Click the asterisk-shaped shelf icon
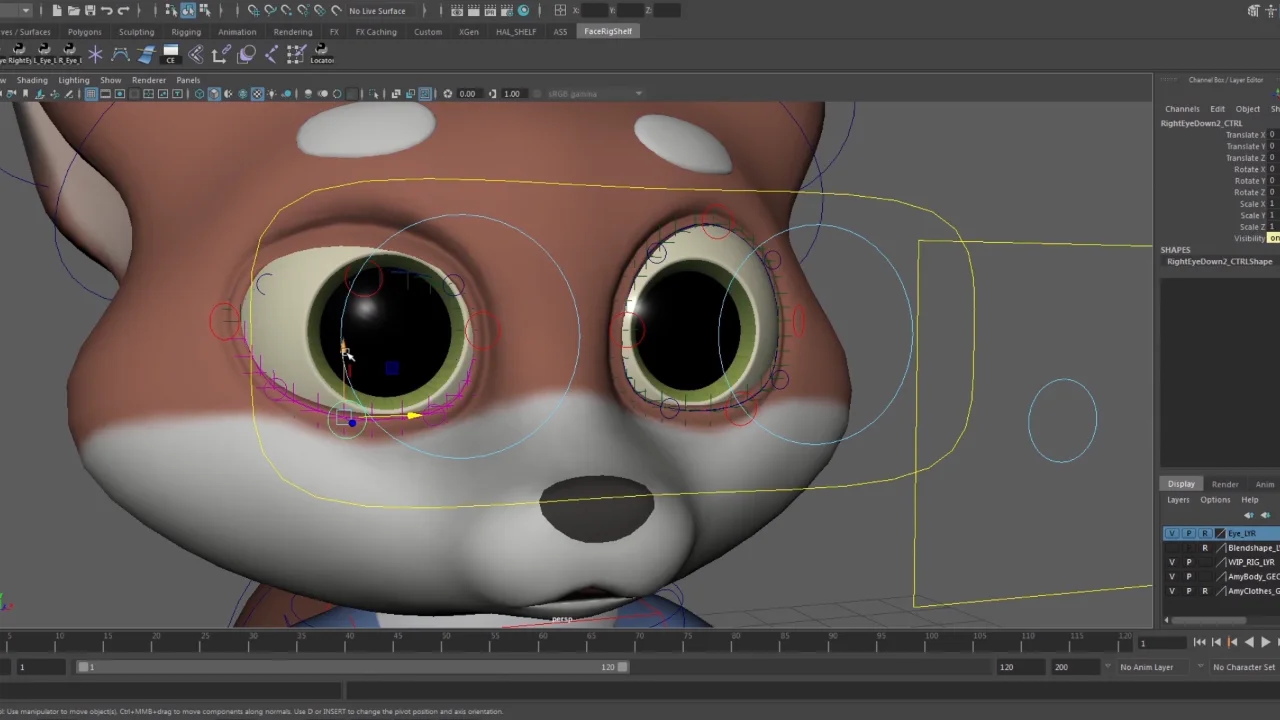This screenshot has width=1280, height=720. pos(95,54)
